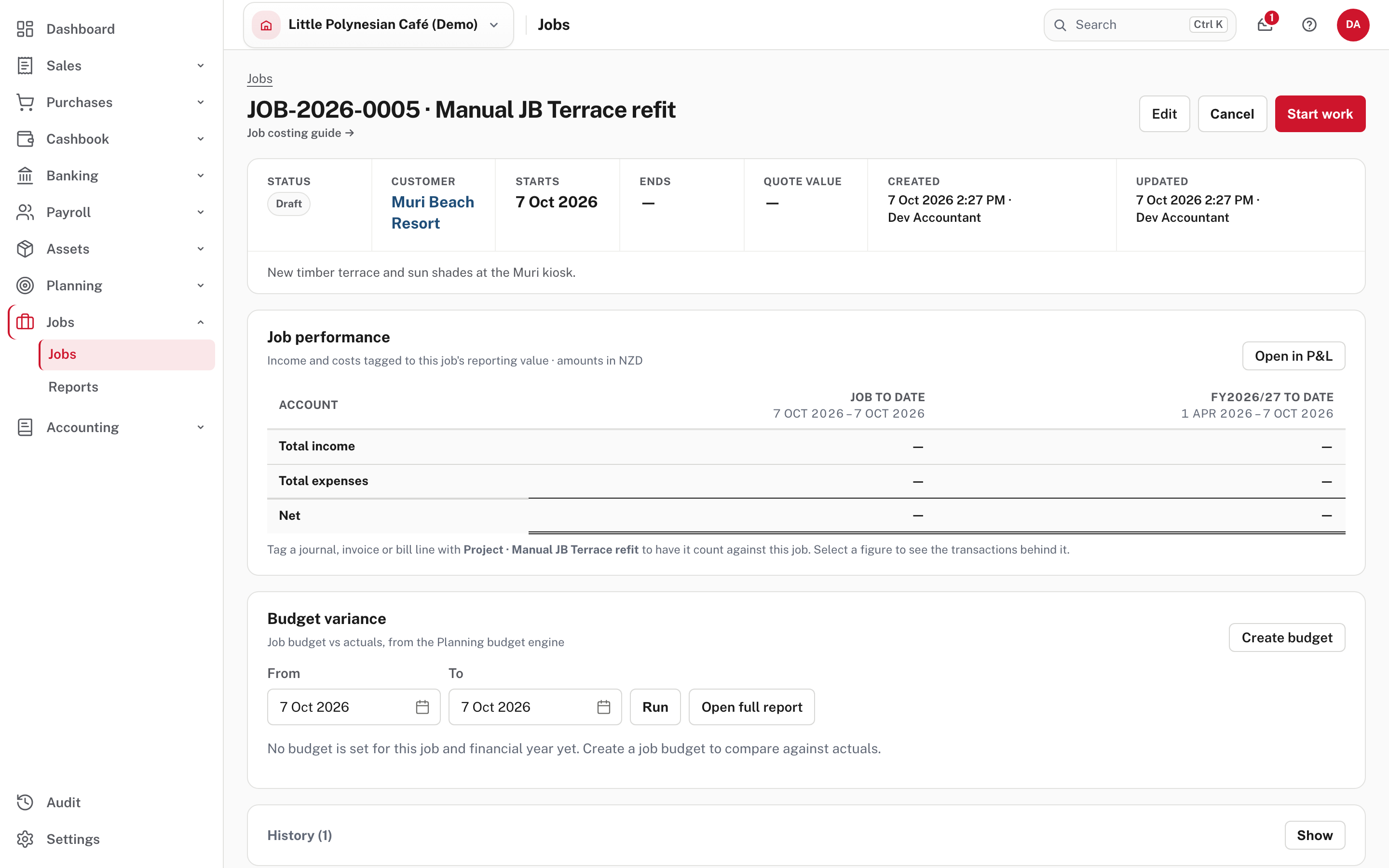The width and height of the screenshot is (1389, 868).
Task: Click Open full report button
Action: point(751,706)
